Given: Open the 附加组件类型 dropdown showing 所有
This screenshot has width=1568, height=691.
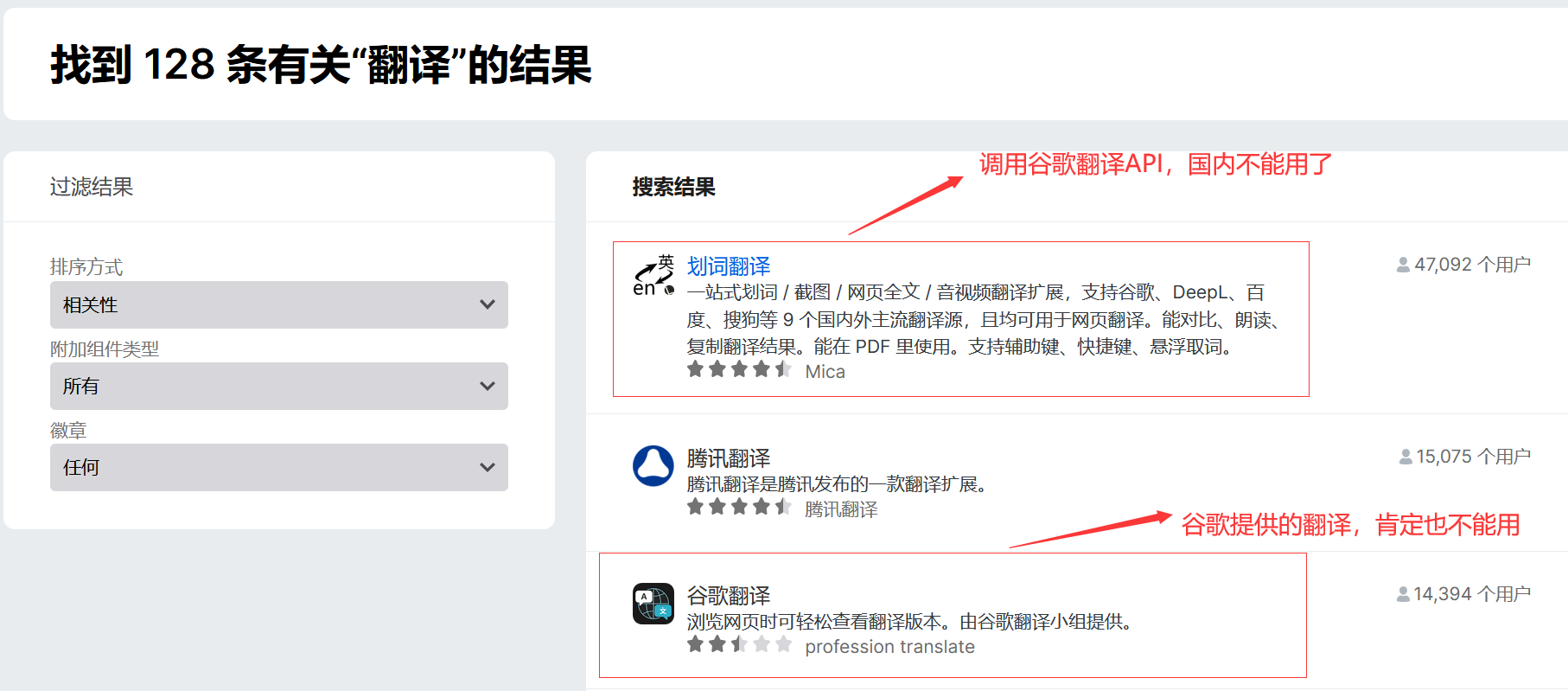Looking at the screenshot, I should [x=279, y=386].
